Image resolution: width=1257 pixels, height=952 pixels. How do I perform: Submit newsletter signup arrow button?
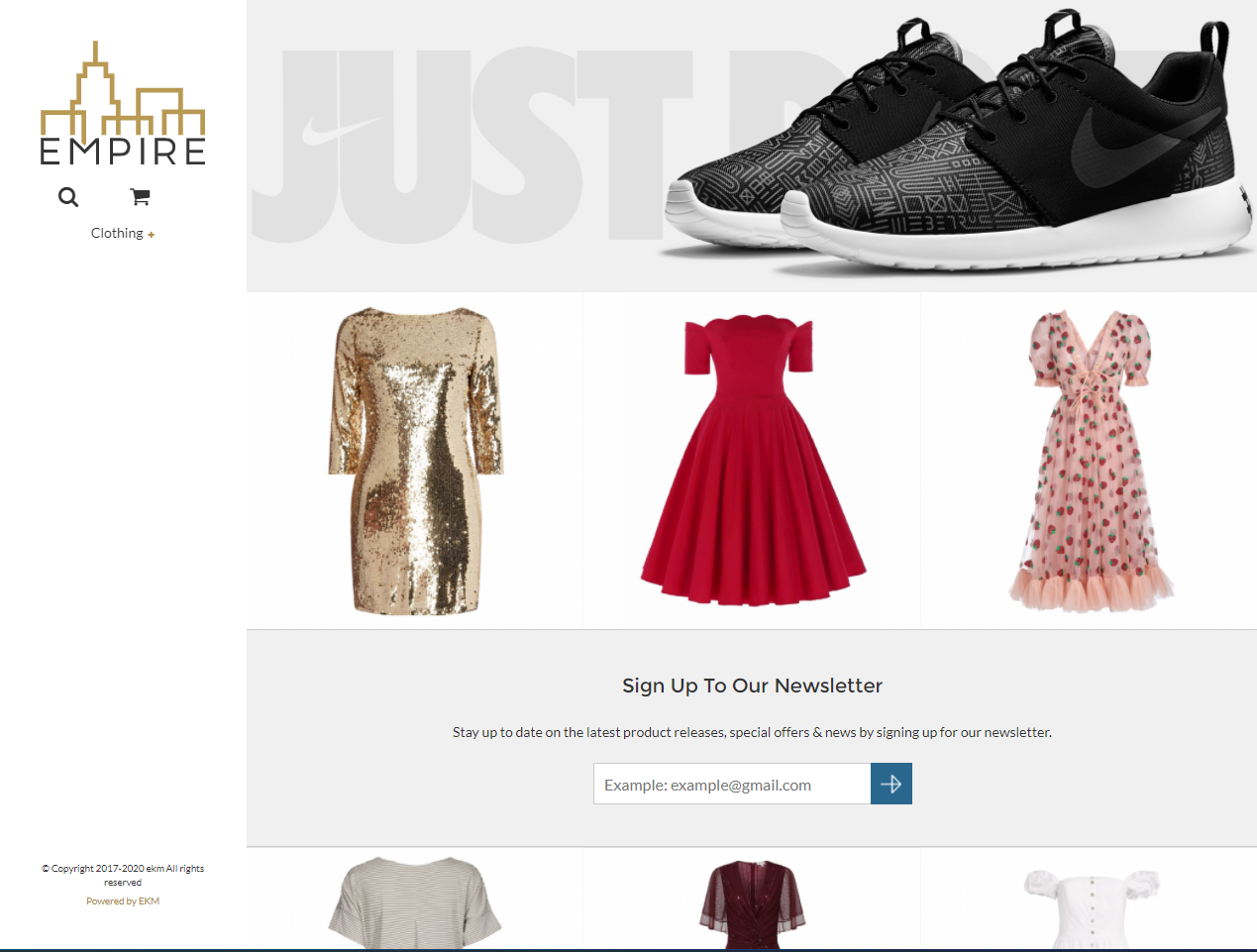891,784
